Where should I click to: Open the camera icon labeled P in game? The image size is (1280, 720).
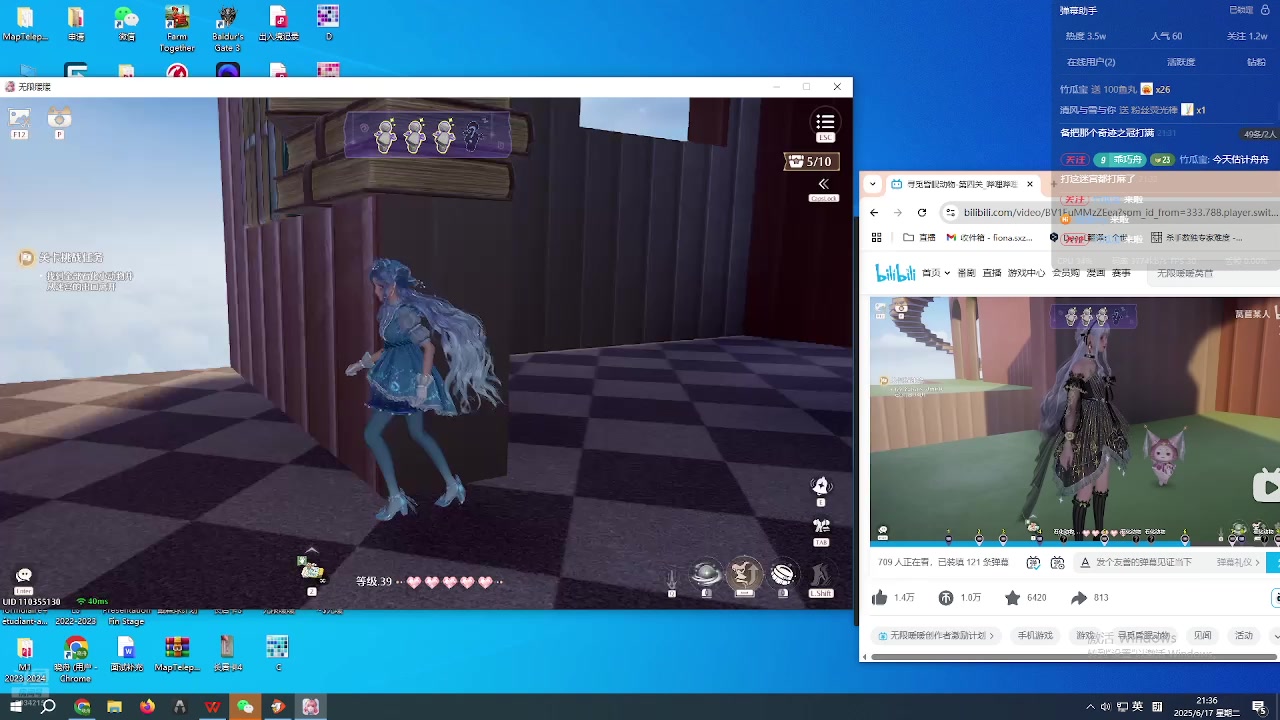pos(59,117)
